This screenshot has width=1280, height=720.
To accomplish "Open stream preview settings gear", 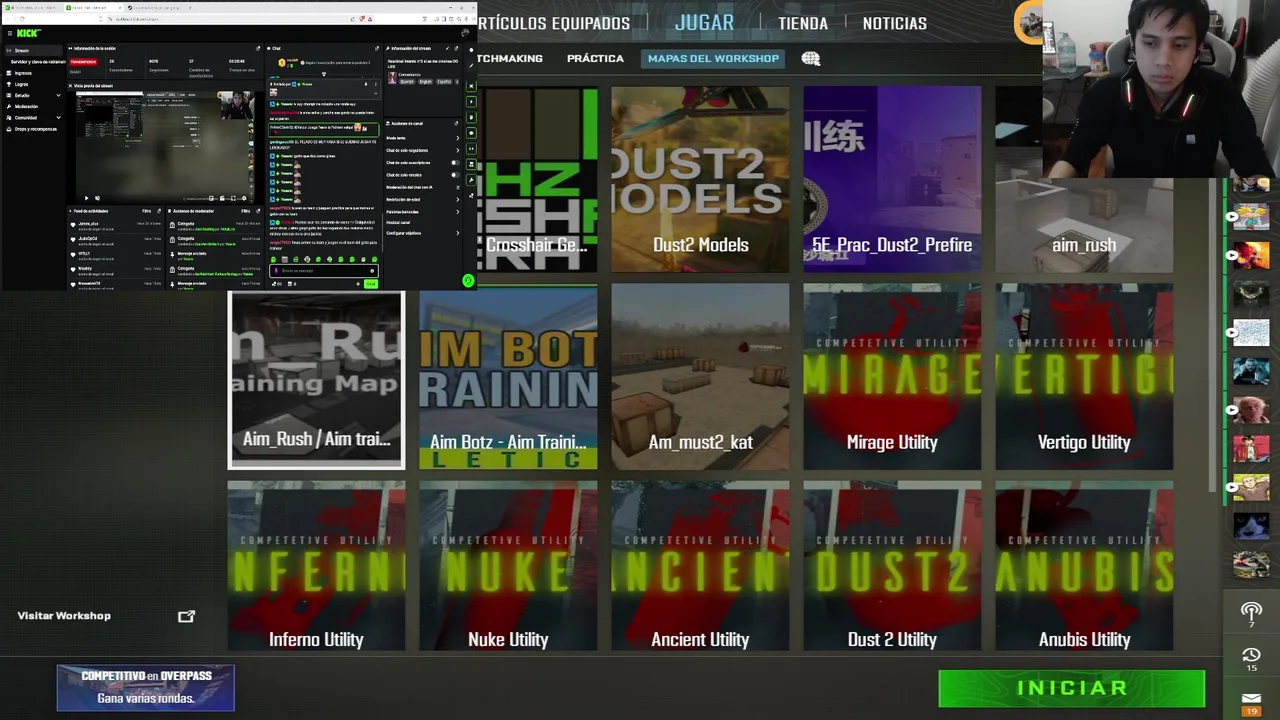I will (x=244, y=198).
